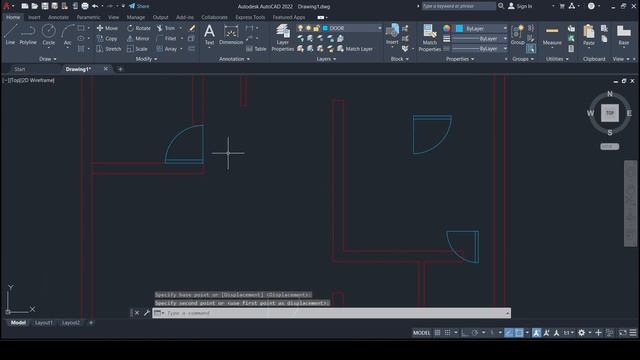Image resolution: width=640 pixels, height=360 pixels.
Task: Expand the Properties panel
Action: [460, 59]
